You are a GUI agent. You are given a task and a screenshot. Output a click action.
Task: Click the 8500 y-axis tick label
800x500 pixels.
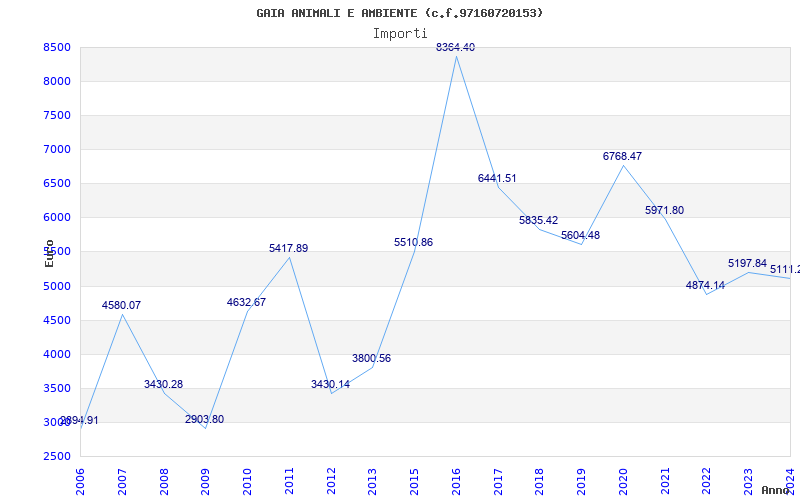tap(57, 47)
